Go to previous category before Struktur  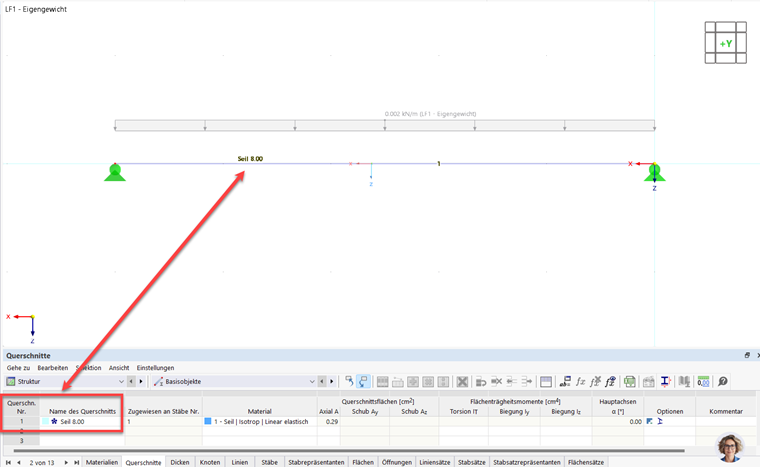point(131,382)
